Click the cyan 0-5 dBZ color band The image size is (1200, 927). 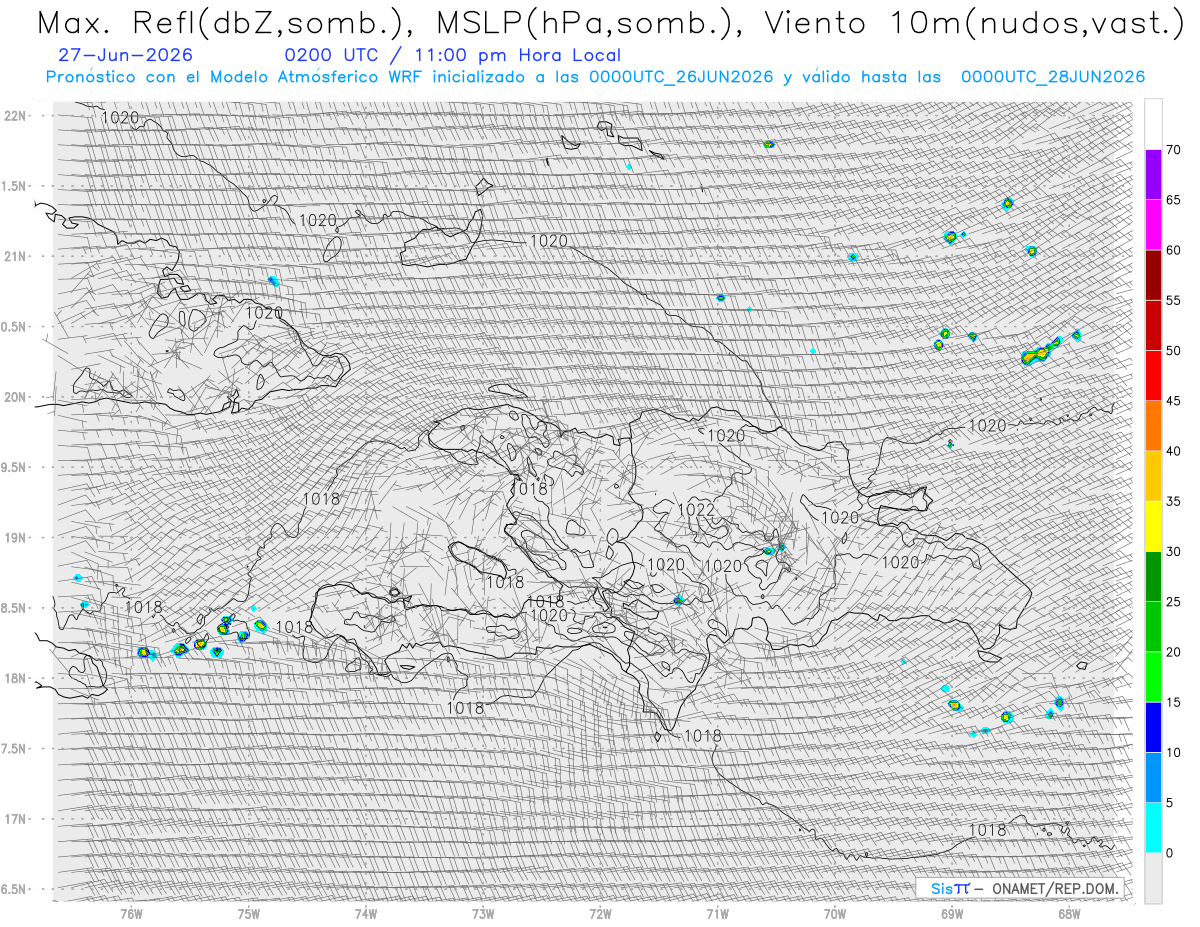[x=1153, y=827]
